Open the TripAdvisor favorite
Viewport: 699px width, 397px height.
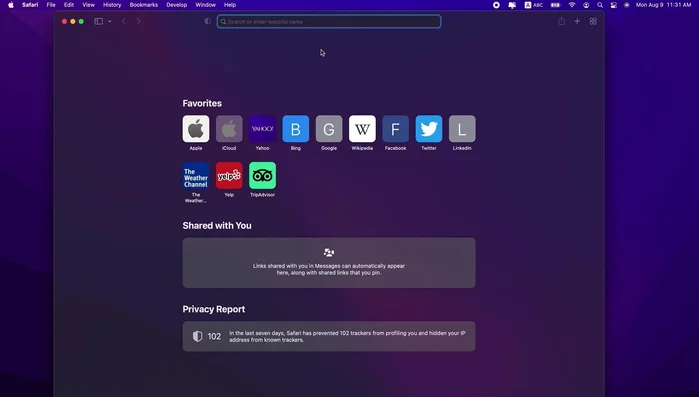(262, 176)
